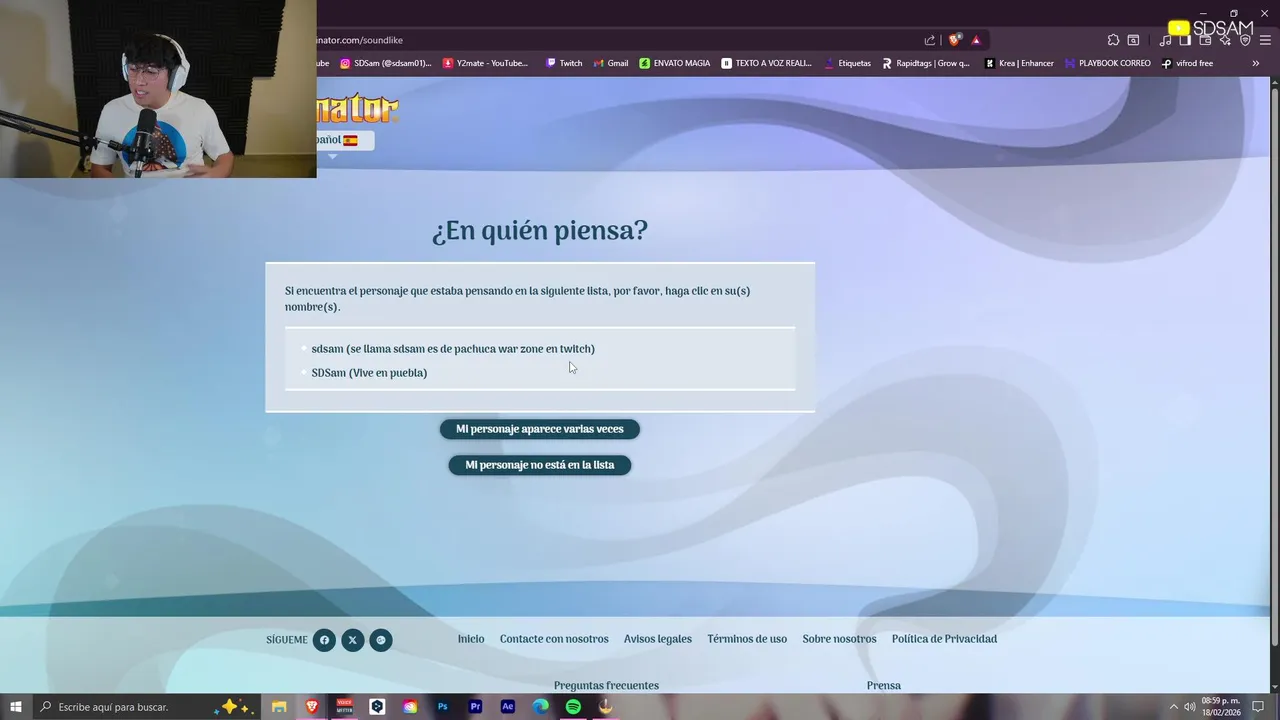The width and height of the screenshot is (1280, 720).
Task: Click the Akinator logo
Action: pyautogui.click(x=358, y=108)
